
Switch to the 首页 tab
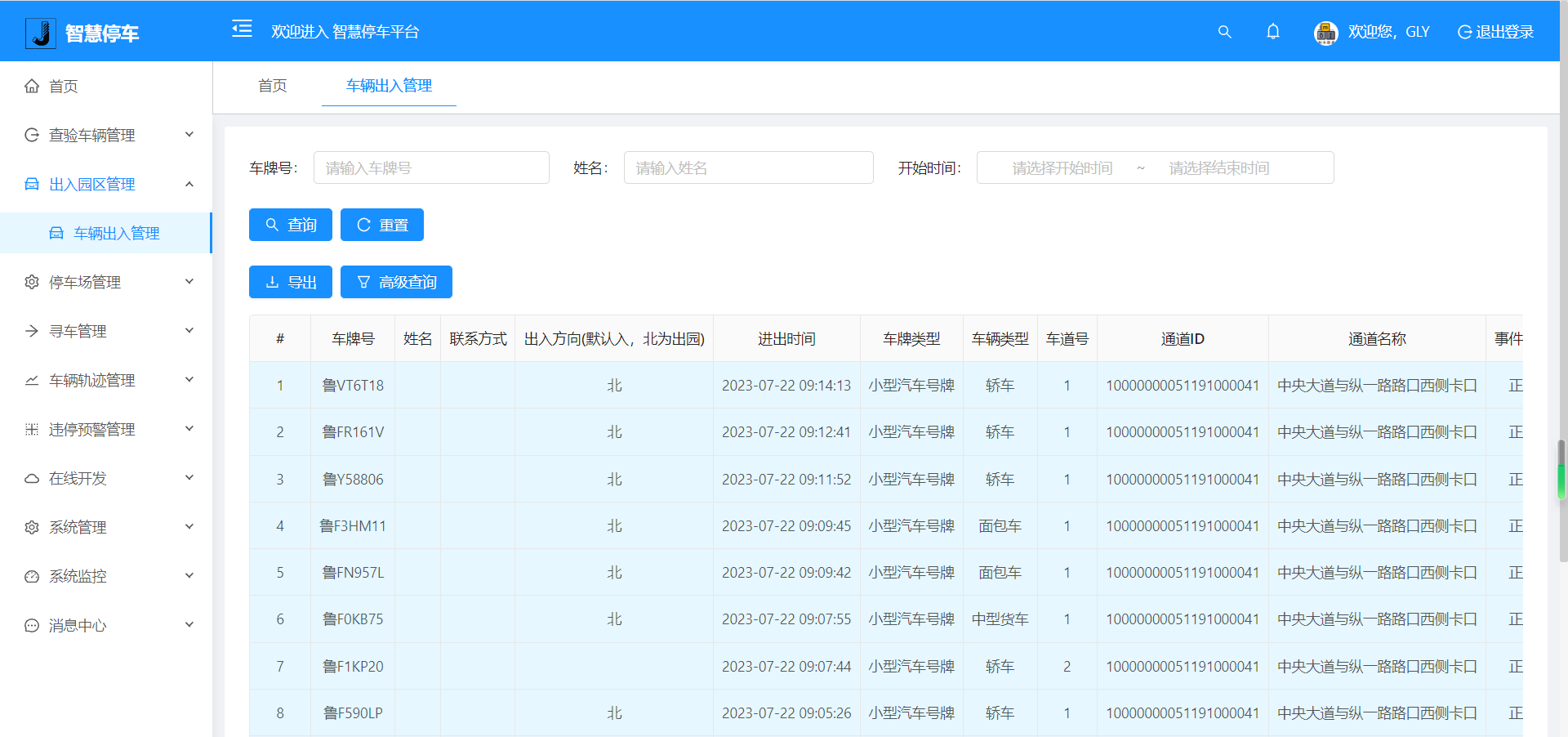point(272,86)
